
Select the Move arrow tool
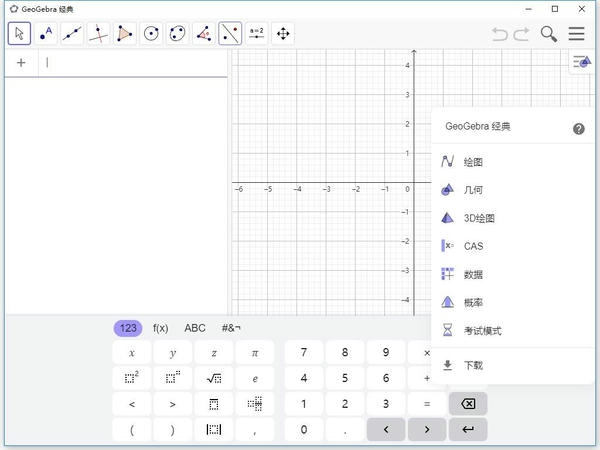[x=19, y=34]
